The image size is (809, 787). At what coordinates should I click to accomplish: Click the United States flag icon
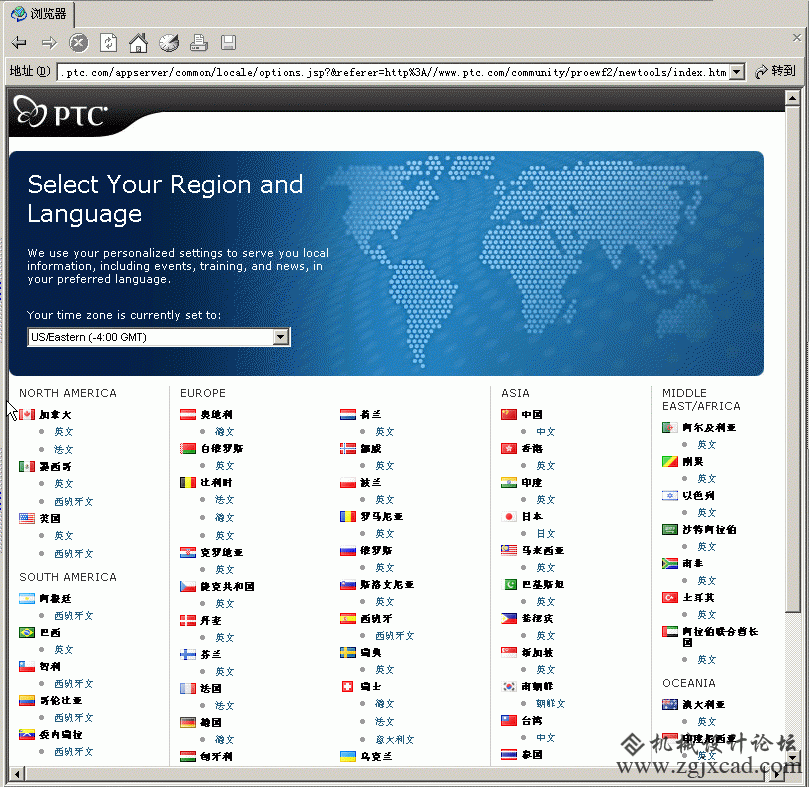coord(27,518)
